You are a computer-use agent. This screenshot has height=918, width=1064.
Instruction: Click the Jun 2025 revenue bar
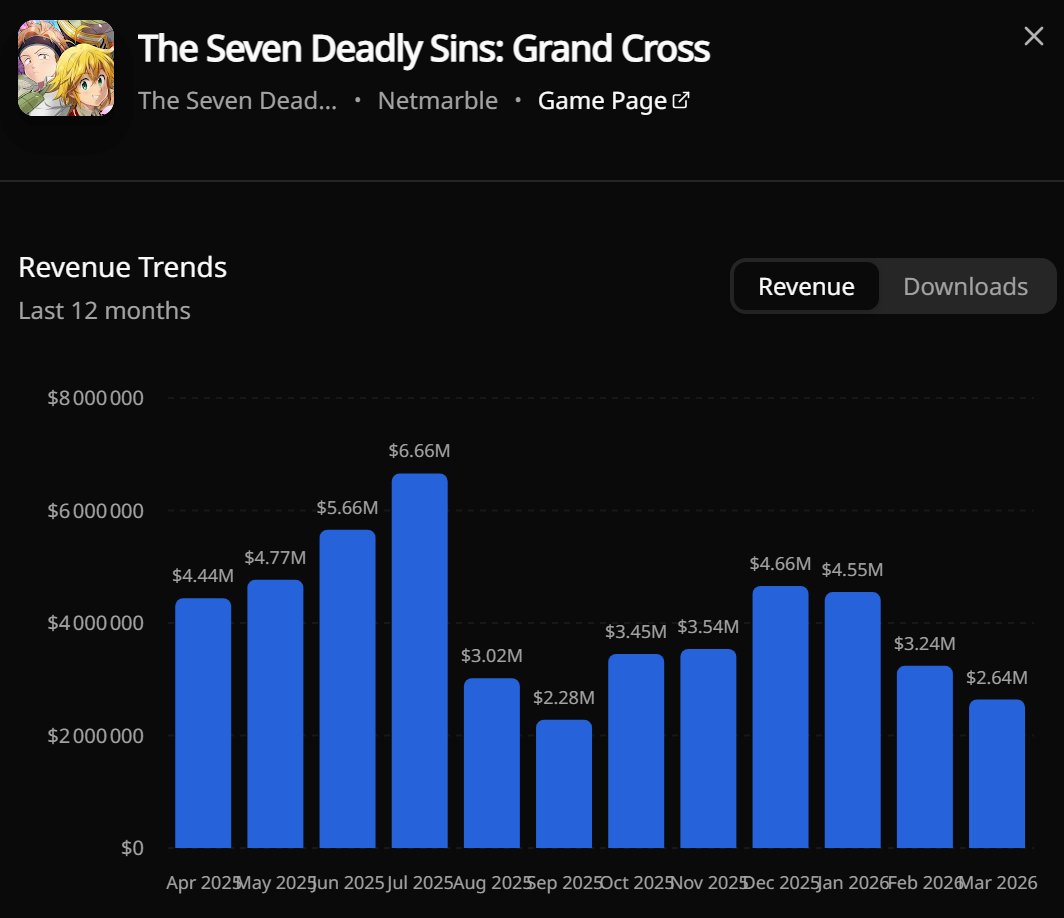click(347, 689)
